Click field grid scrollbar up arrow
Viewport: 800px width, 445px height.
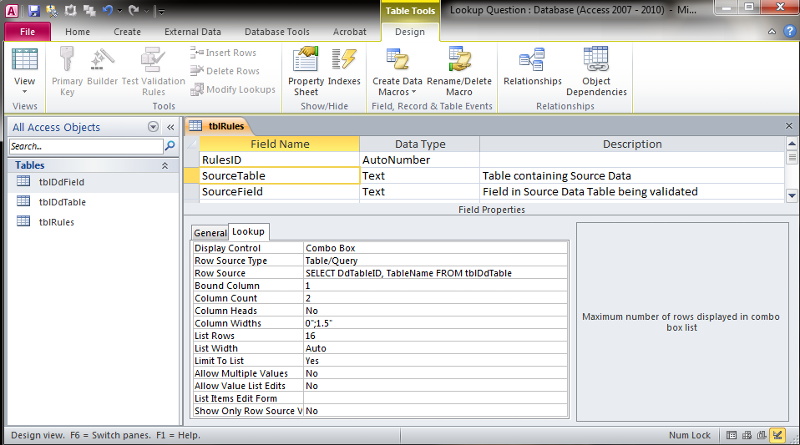tap(792, 143)
